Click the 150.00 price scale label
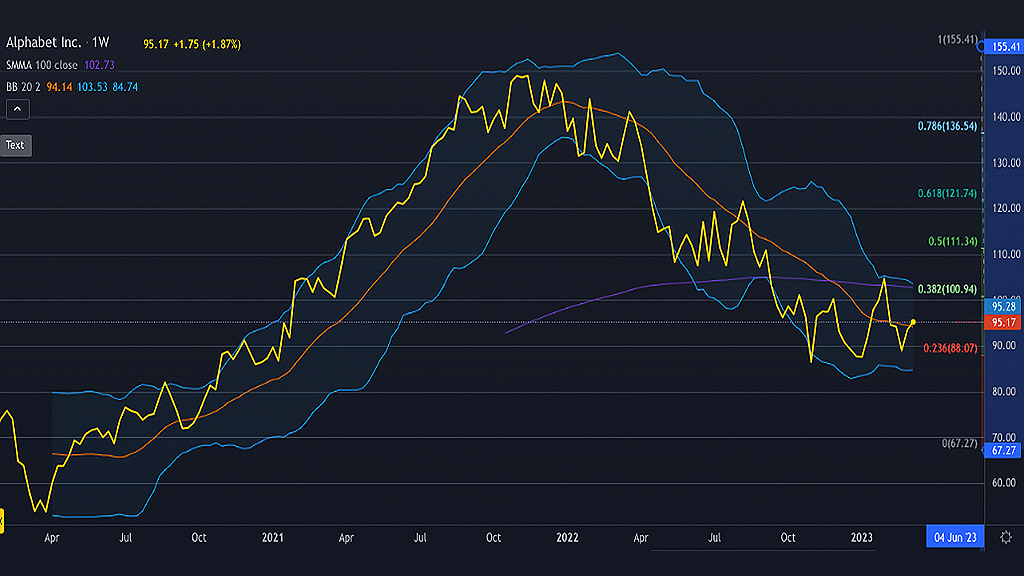1024x576 pixels. click(x=1006, y=71)
